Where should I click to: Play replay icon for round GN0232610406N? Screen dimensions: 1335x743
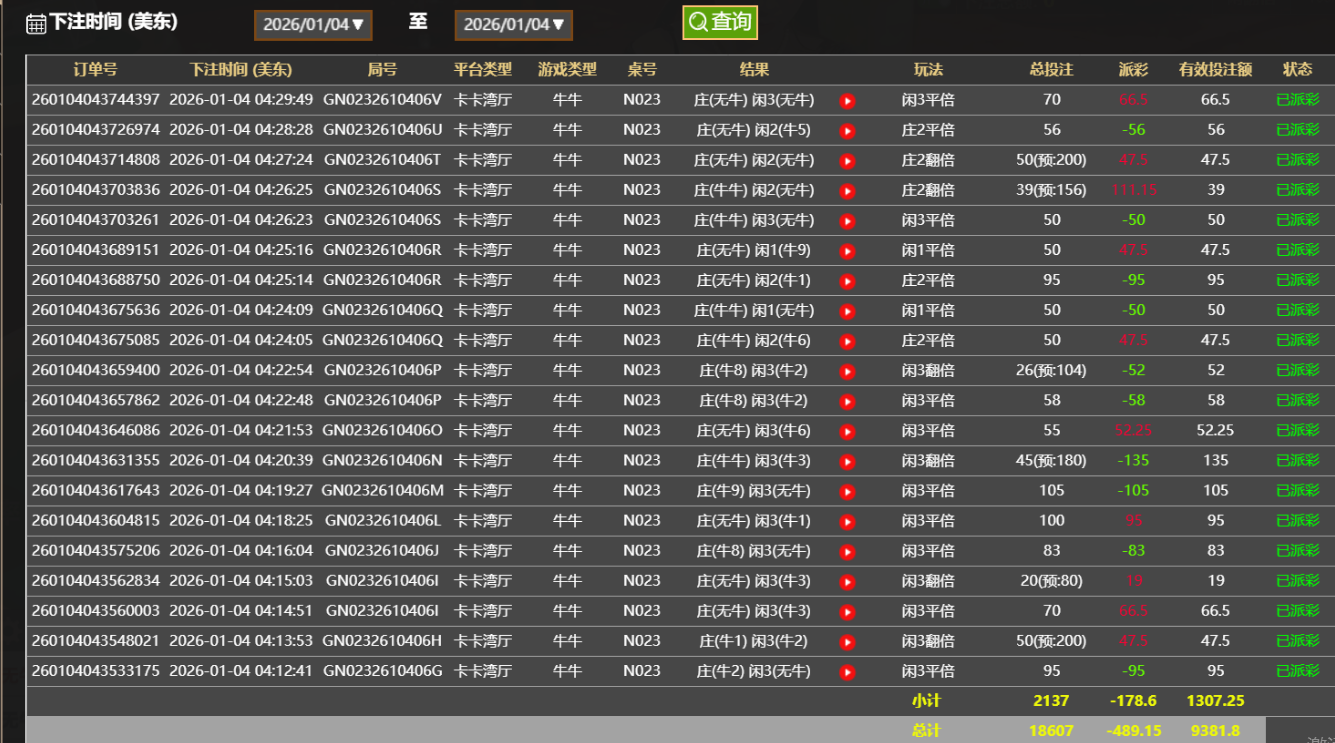pos(847,462)
